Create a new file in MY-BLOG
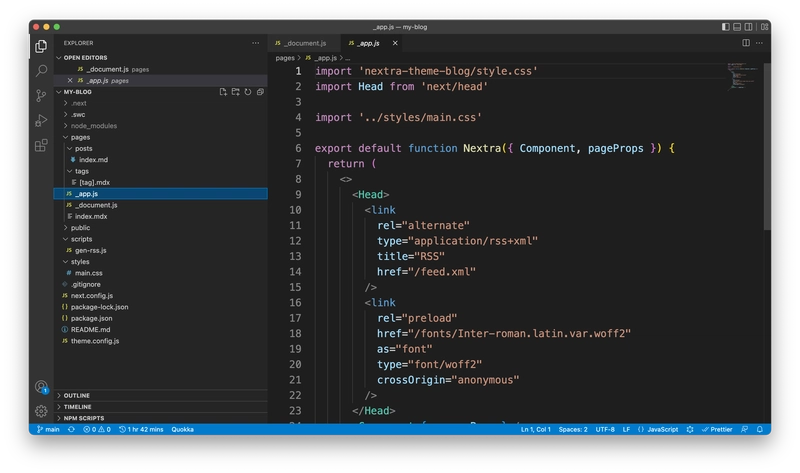 pyautogui.click(x=223, y=92)
